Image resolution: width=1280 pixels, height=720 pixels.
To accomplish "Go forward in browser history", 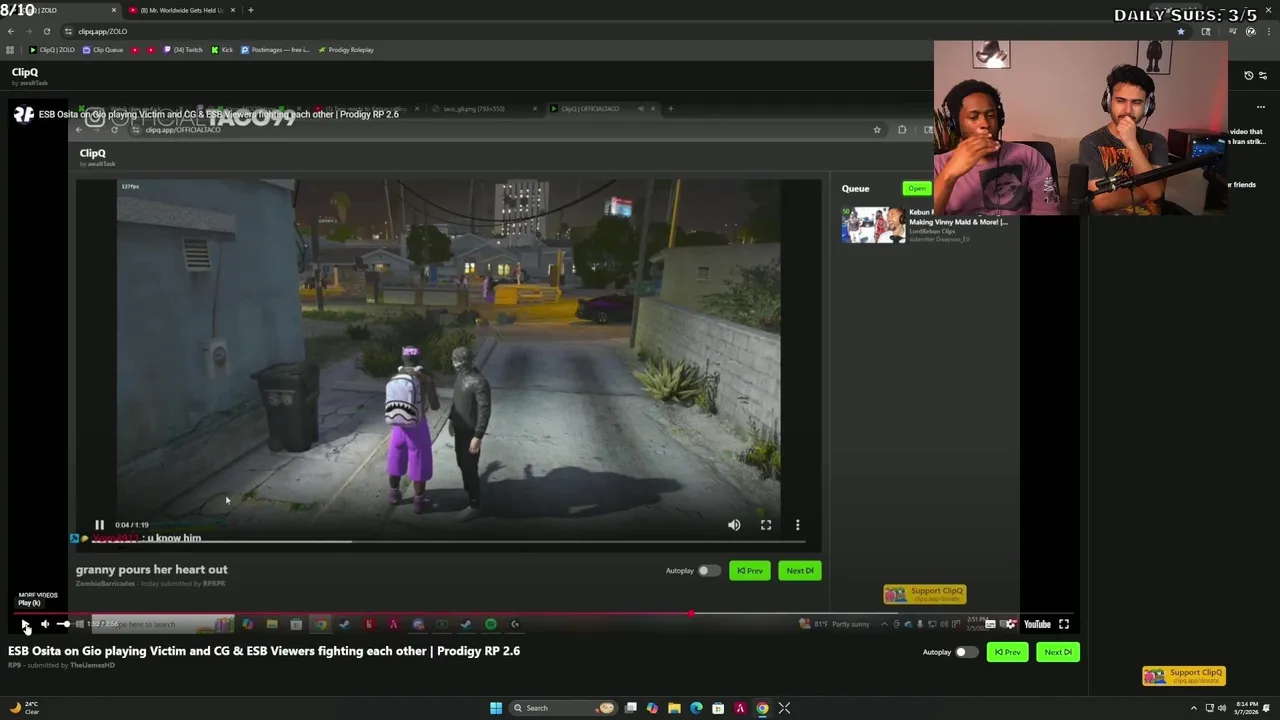I will pyautogui.click(x=28, y=31).
